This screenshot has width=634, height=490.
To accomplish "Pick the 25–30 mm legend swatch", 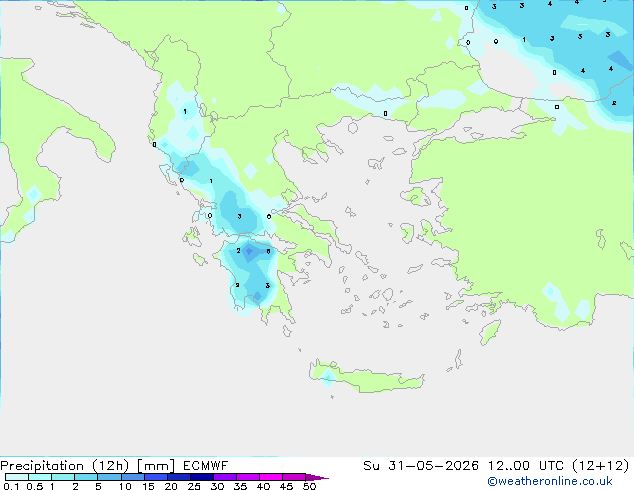I will click(202, 477).
